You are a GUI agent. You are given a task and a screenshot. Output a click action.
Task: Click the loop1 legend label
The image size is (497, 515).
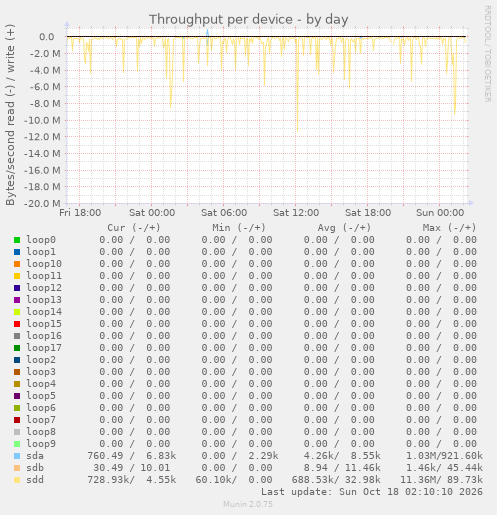[41, 252]
